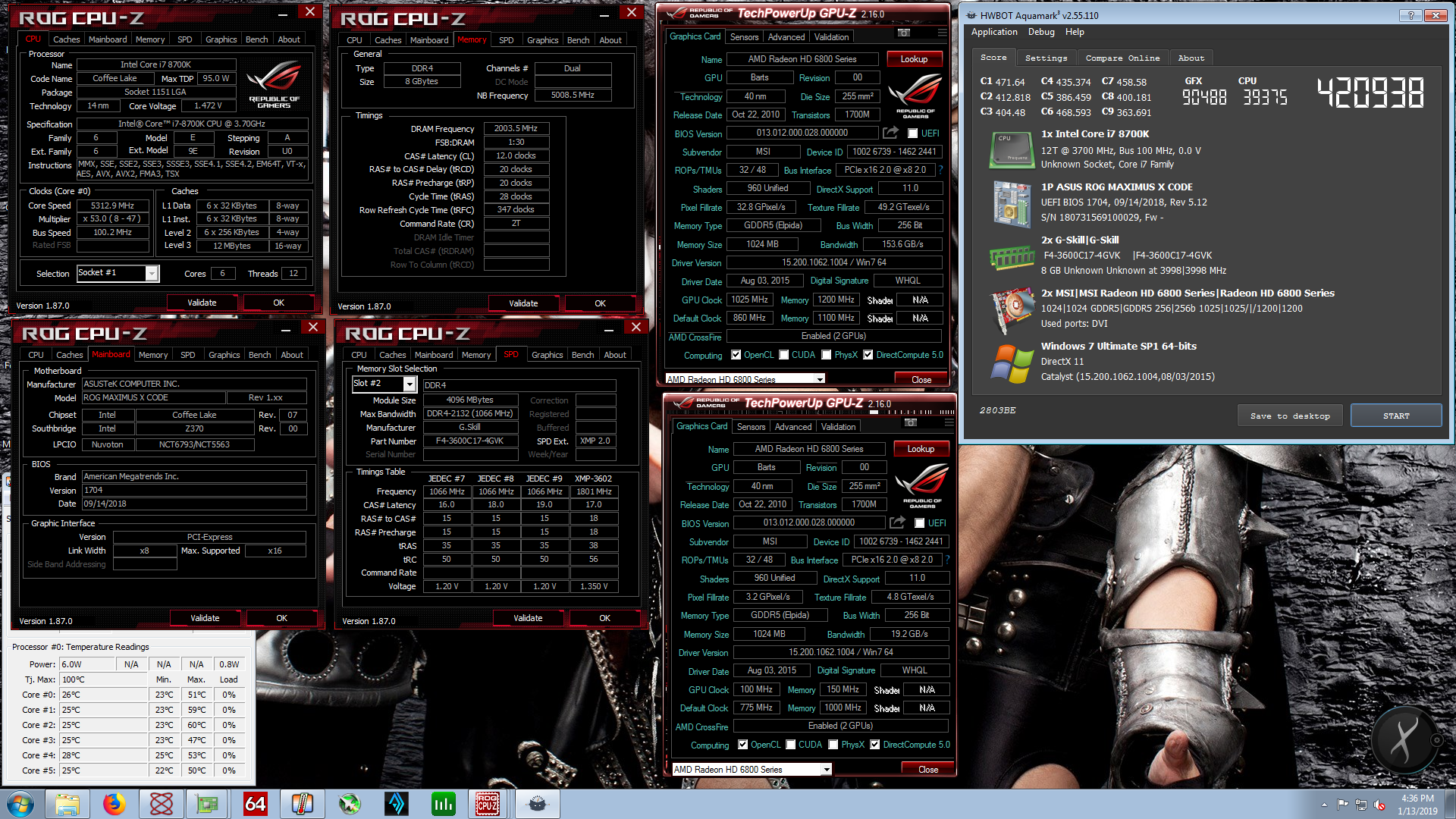Screen dimensions: 1456x819
Task: Take a screenshot with top GPU-Z camera icon
Action: (903, 33)
